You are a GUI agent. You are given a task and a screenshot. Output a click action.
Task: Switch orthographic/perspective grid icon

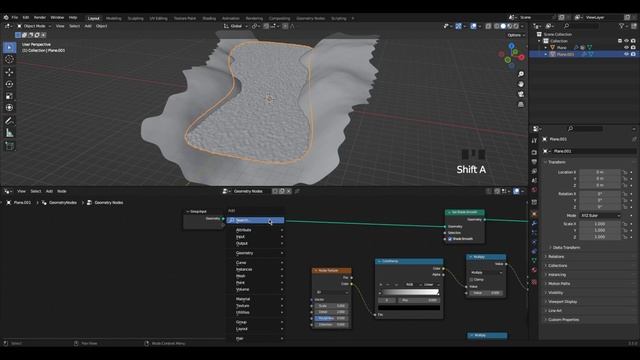tap(521, 104)
